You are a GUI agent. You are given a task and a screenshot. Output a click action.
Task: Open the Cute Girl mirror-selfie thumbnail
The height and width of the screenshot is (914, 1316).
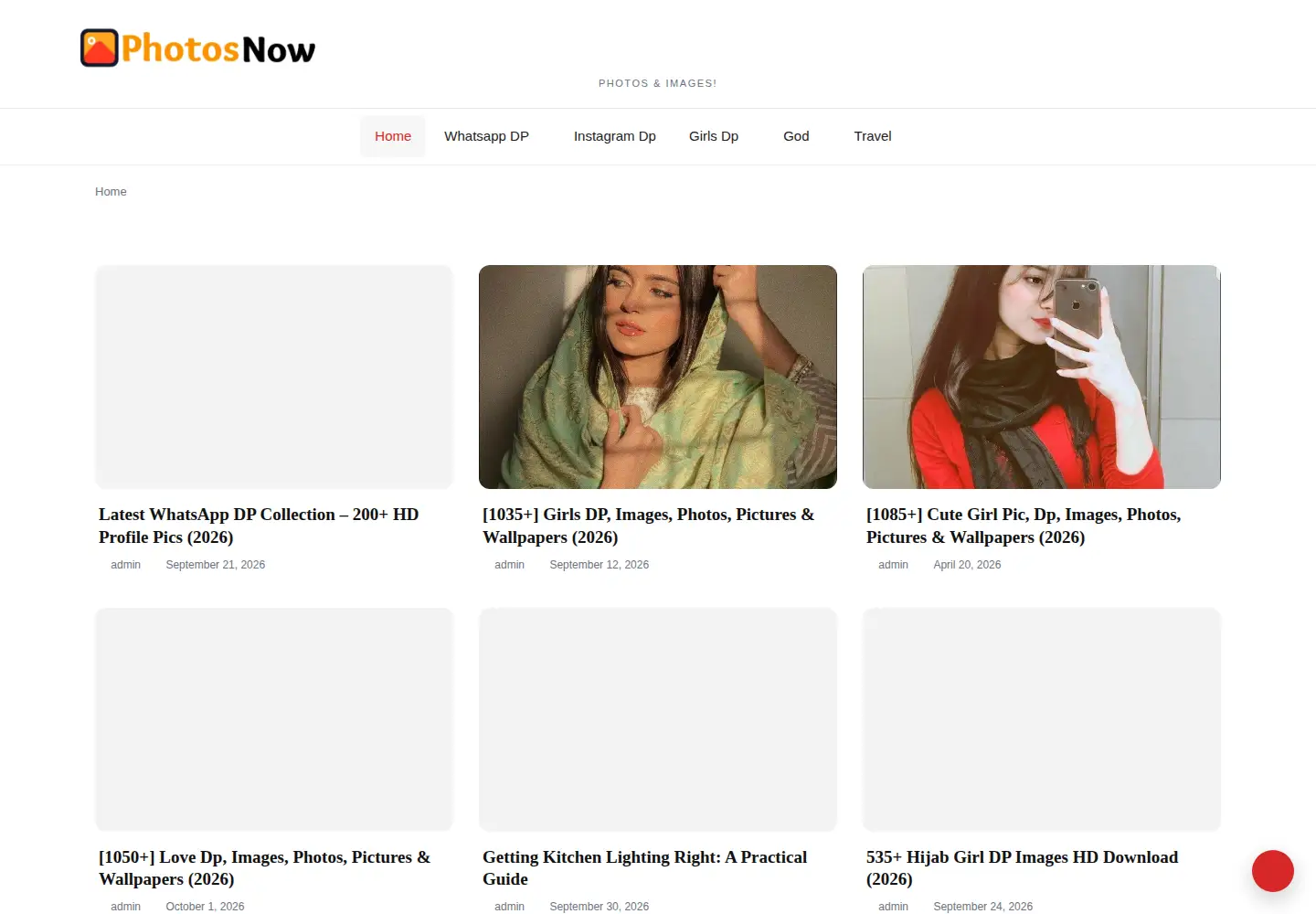click(x=1042, y=377)
